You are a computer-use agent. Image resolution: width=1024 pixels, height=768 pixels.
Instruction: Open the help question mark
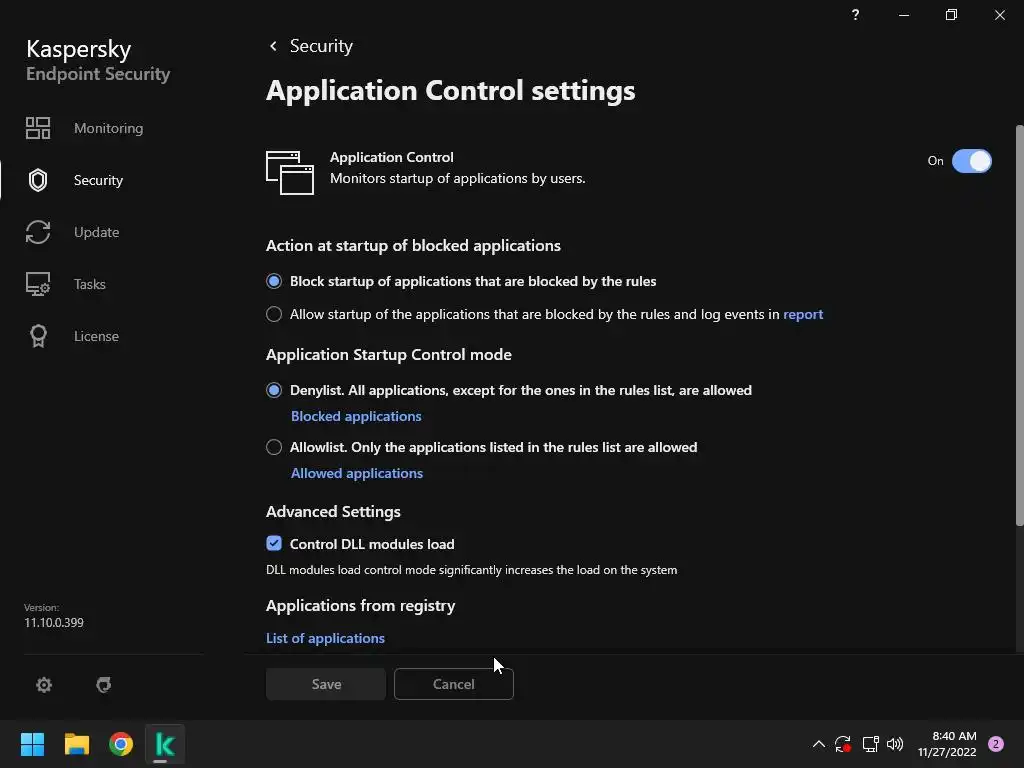coord(856,14)
